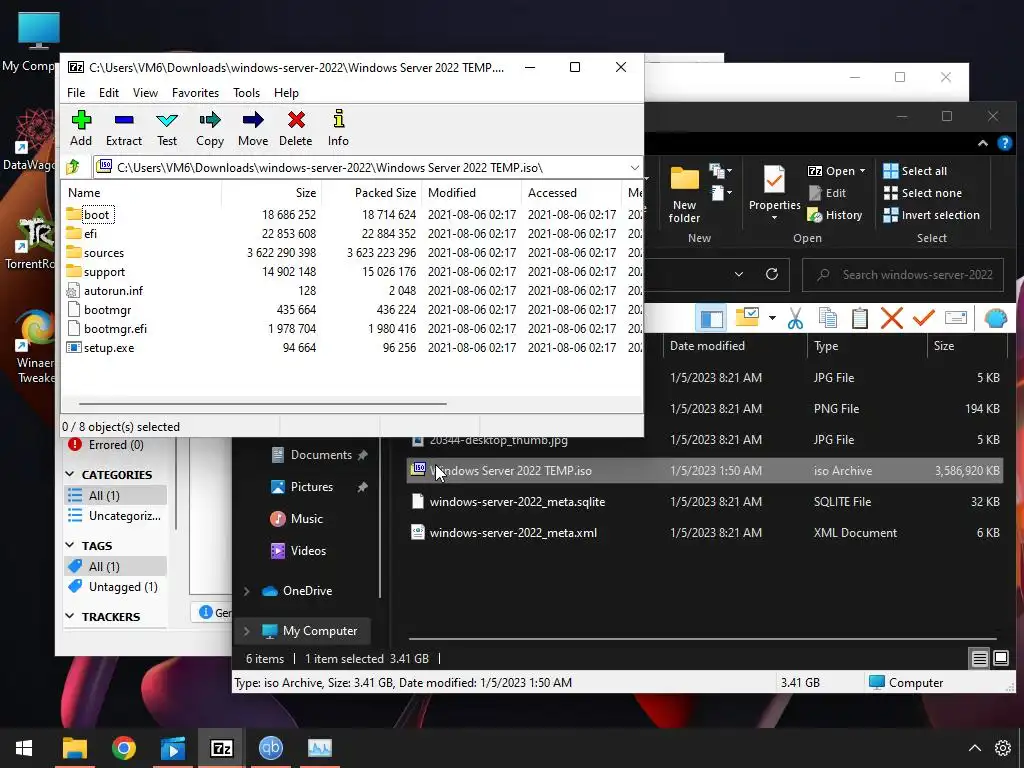Expand the 7-Zip address path dropdown
Image resolution: width=1024 pixels, height=768 pixels.
634,168
